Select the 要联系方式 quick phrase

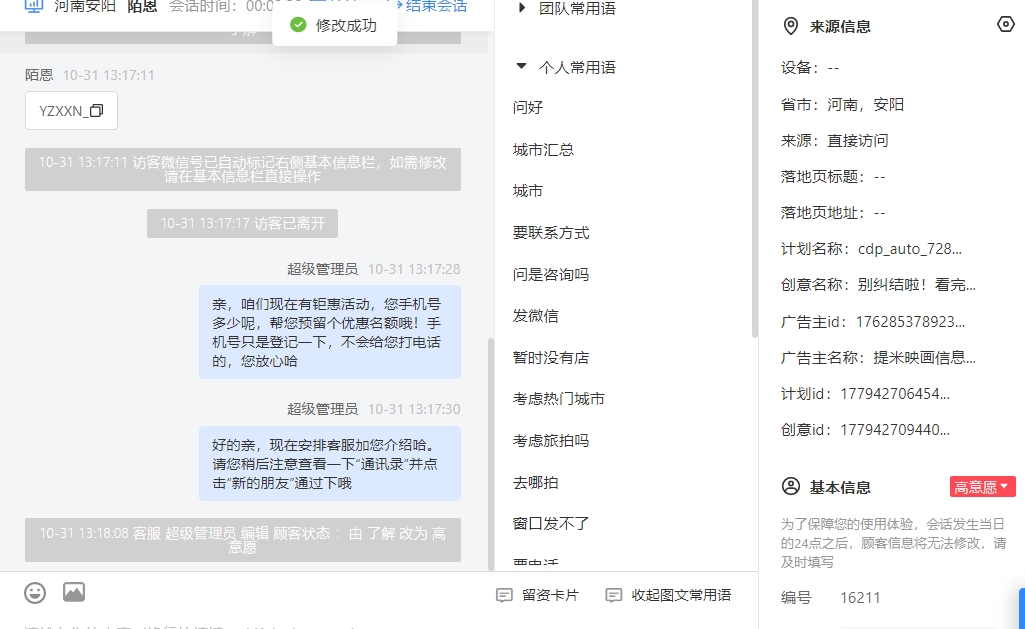click(551, 233)
